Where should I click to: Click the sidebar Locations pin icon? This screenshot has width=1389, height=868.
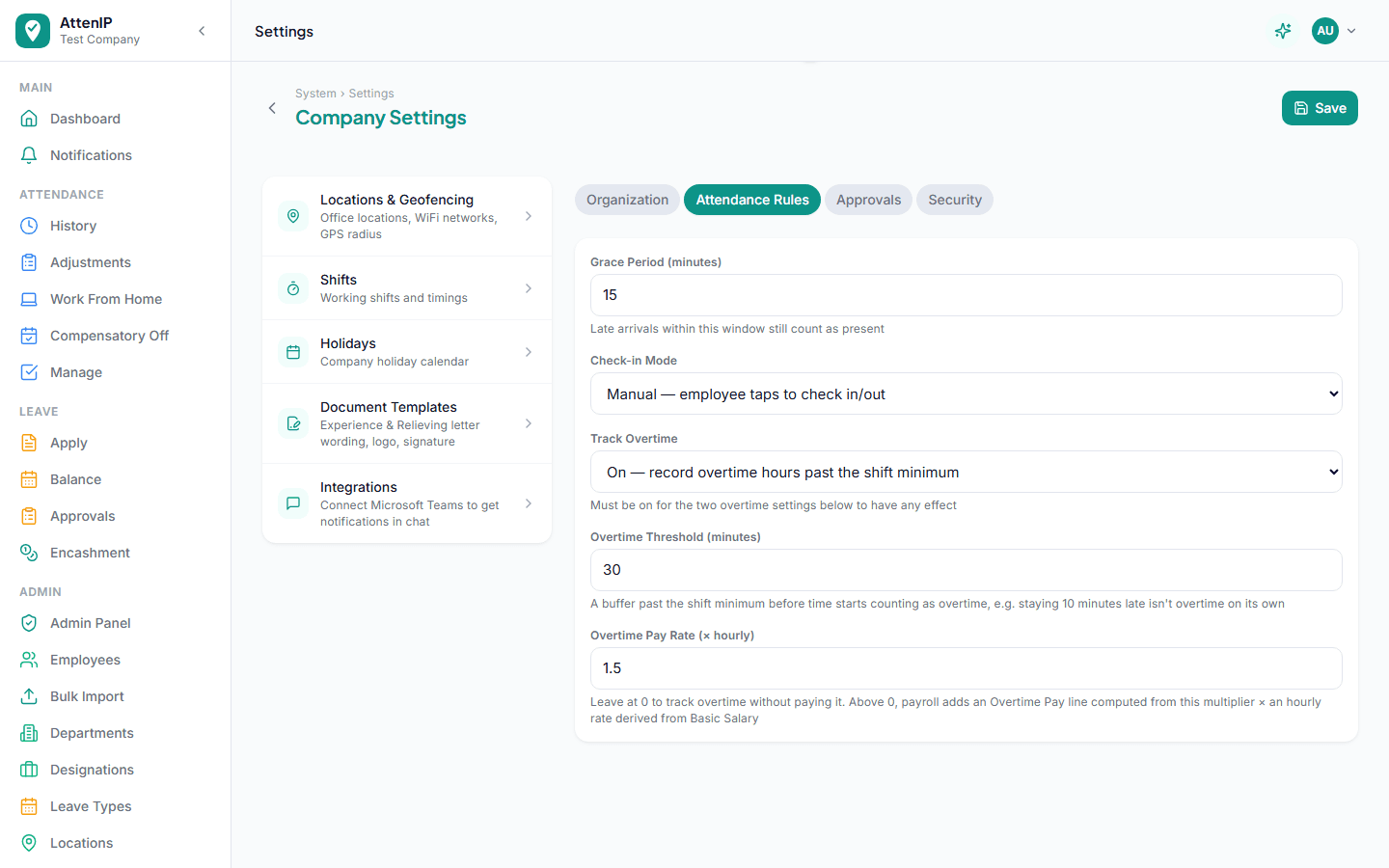click(29, 843)
